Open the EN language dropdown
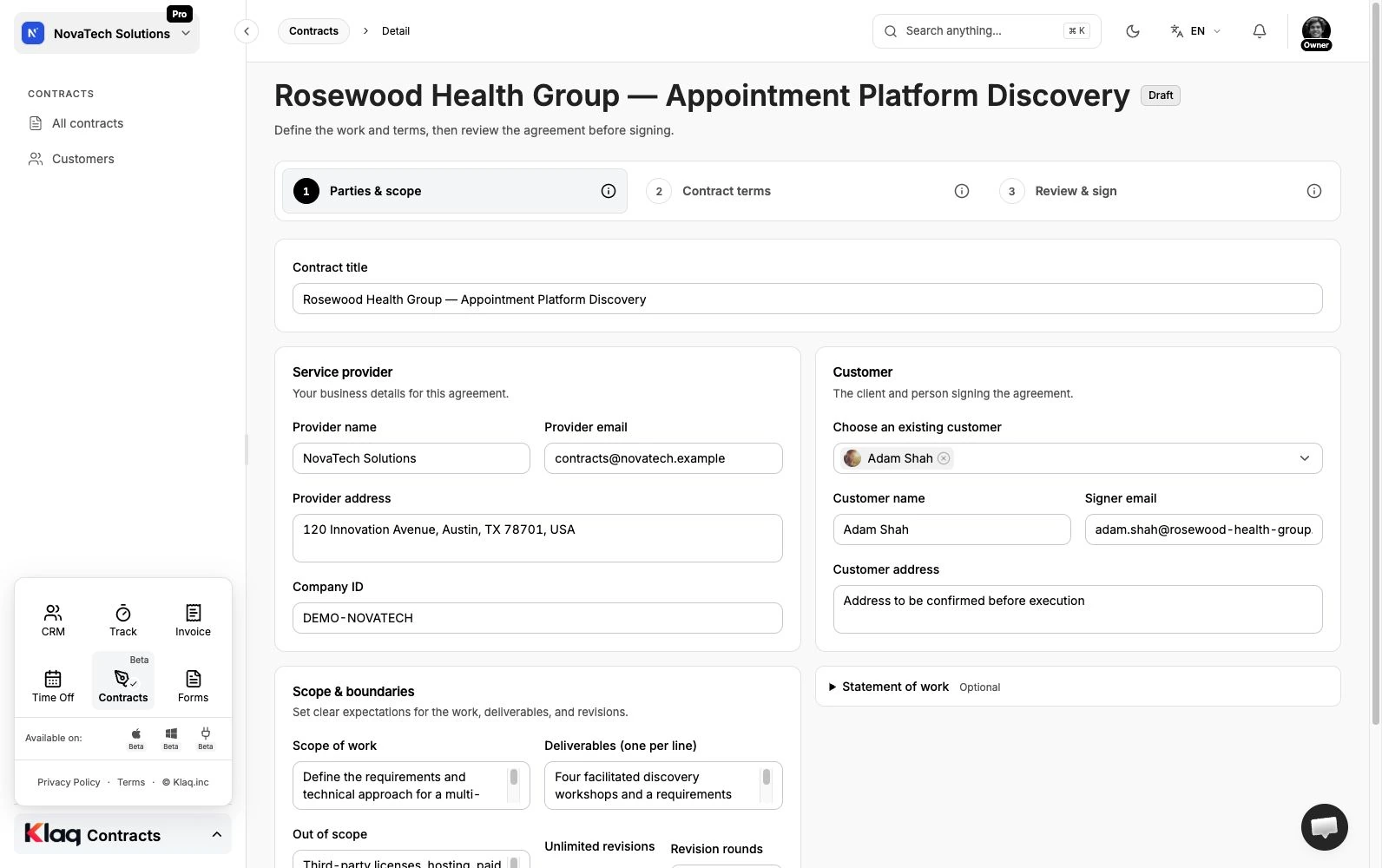1382x868 pixels. [x=1195, y=31]
